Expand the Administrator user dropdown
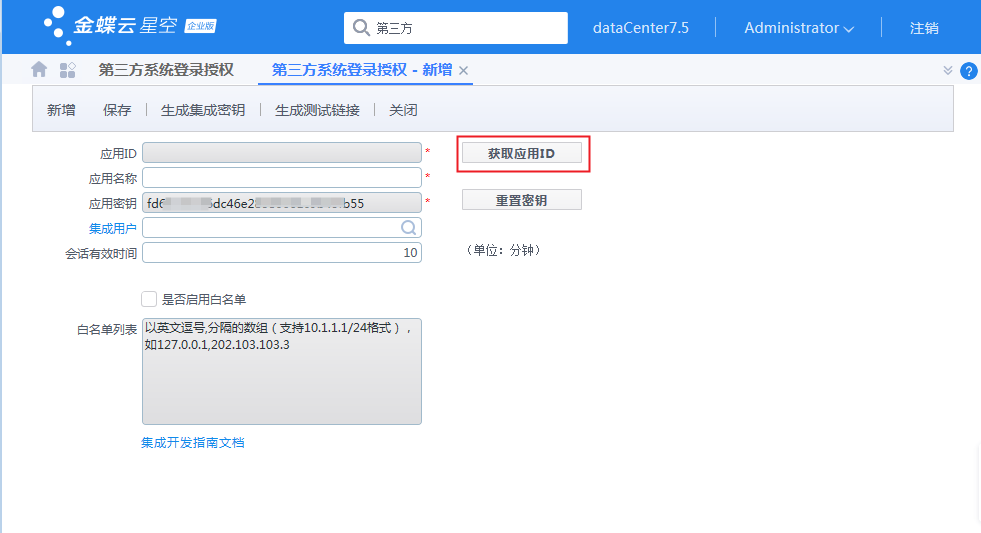 pos(798,28)
